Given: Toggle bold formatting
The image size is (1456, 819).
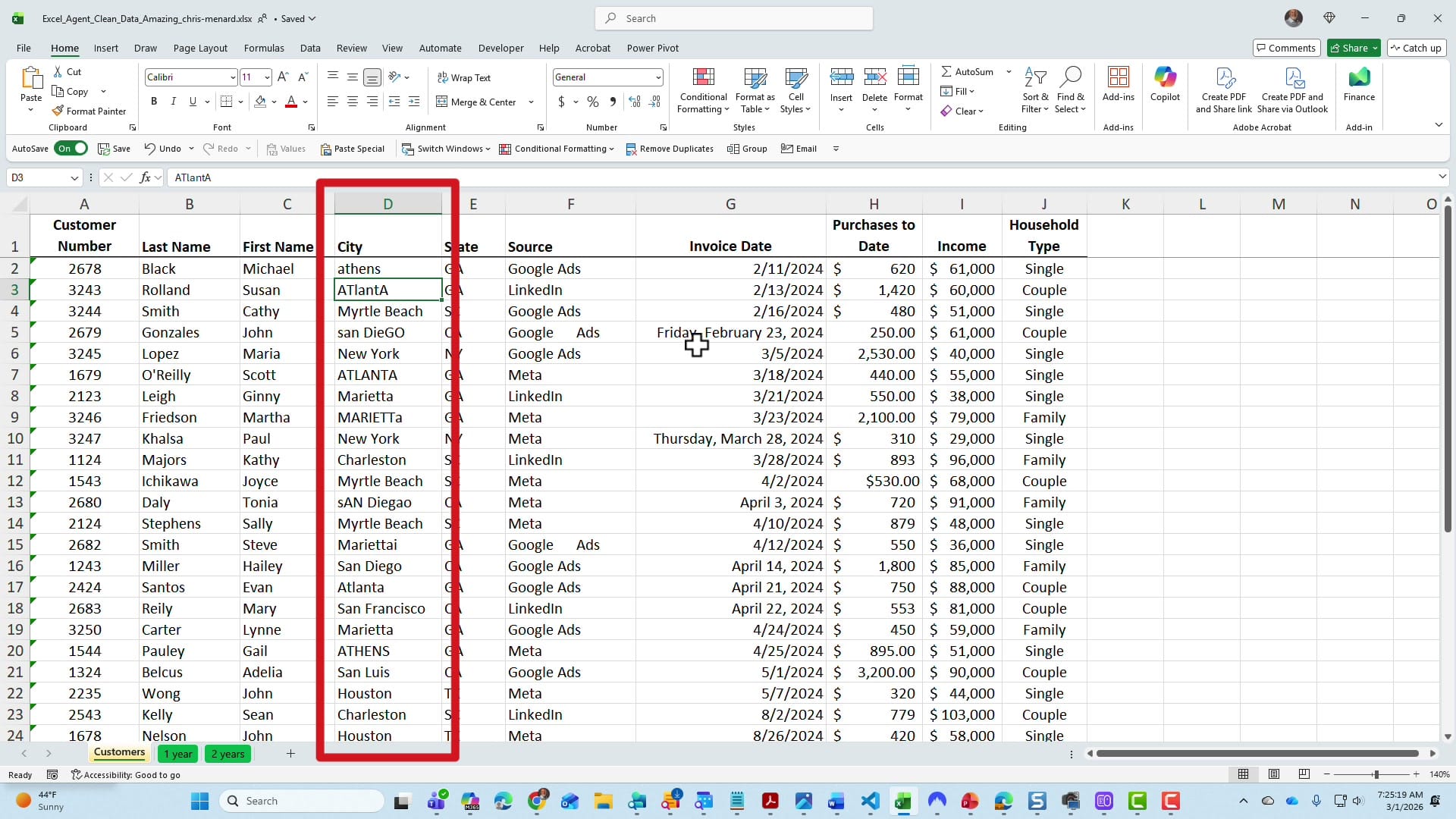Looking at the screenshot, I should [x=154, y=101].
